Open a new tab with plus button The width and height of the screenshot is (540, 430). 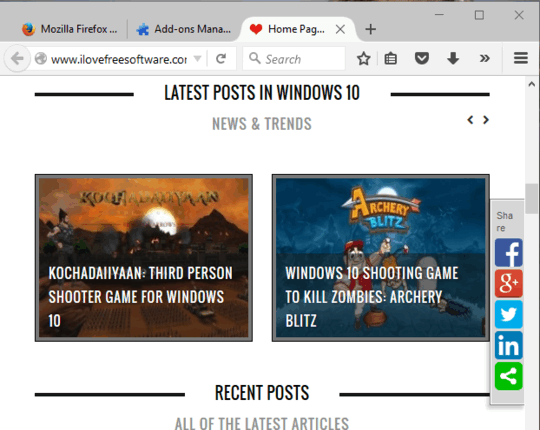(371, 29)
